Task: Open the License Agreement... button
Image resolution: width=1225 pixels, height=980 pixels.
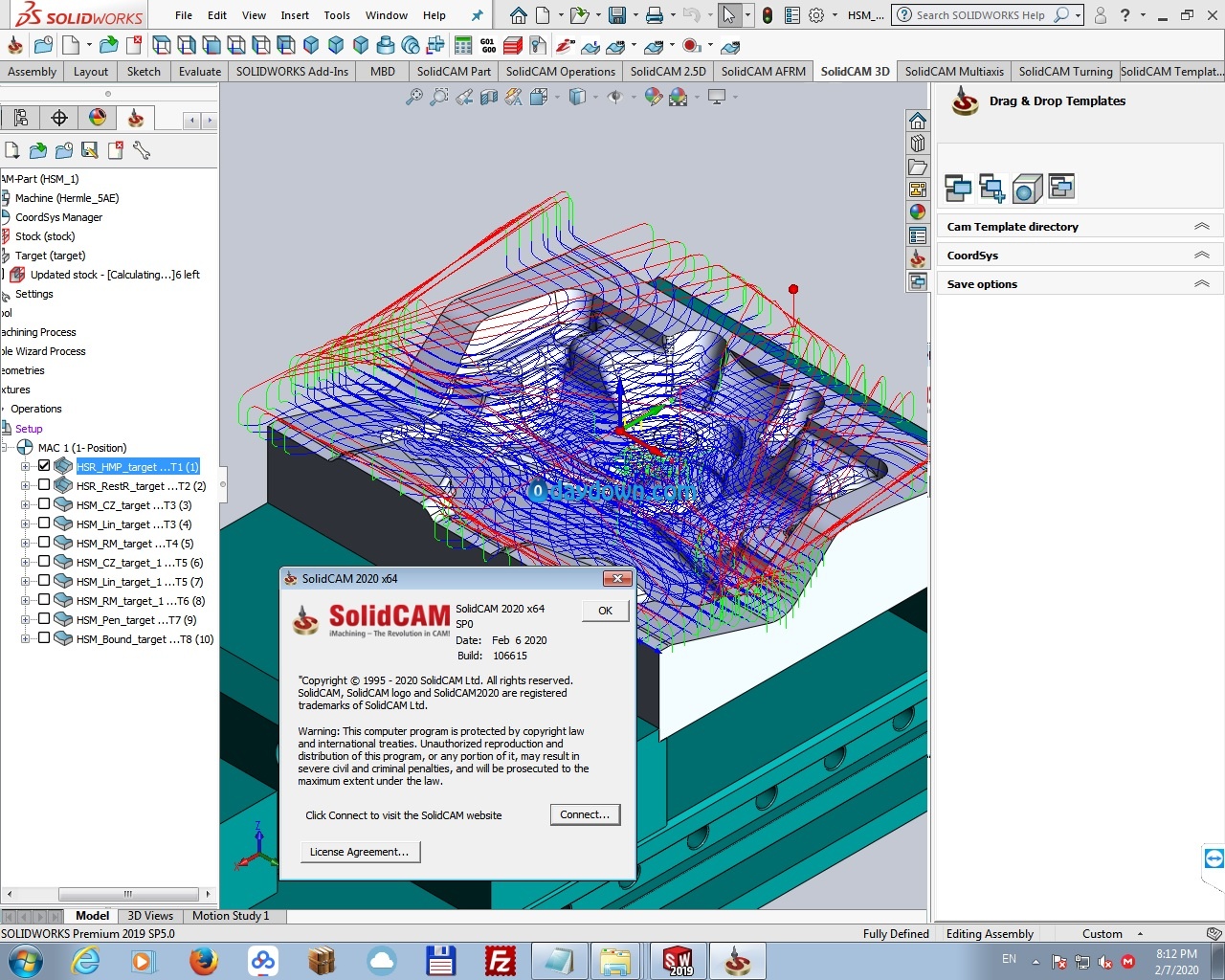Action: pyautogui.click(x=359, y=852)
